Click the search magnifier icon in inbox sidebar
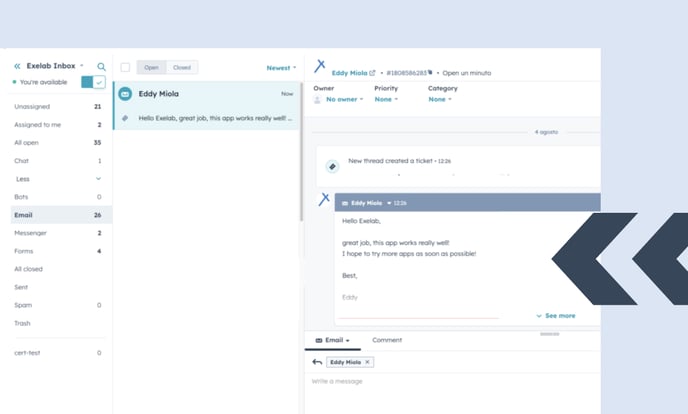688x414 pixels. 101,66
